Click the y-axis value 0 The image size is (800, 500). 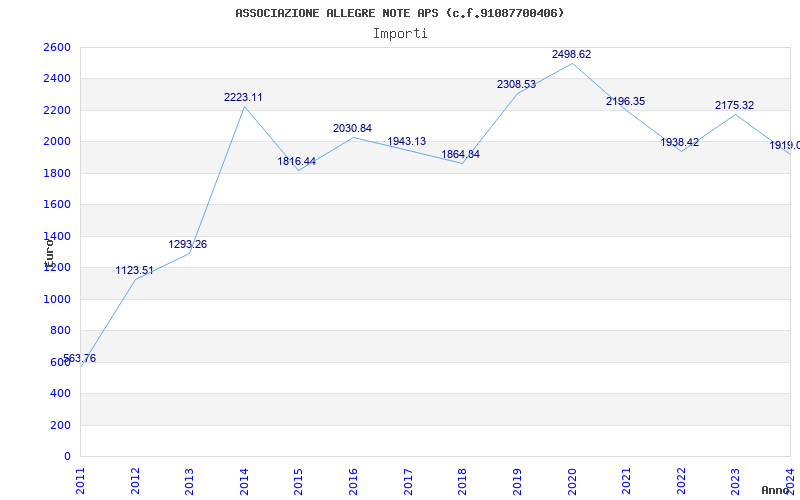[67, 457]
